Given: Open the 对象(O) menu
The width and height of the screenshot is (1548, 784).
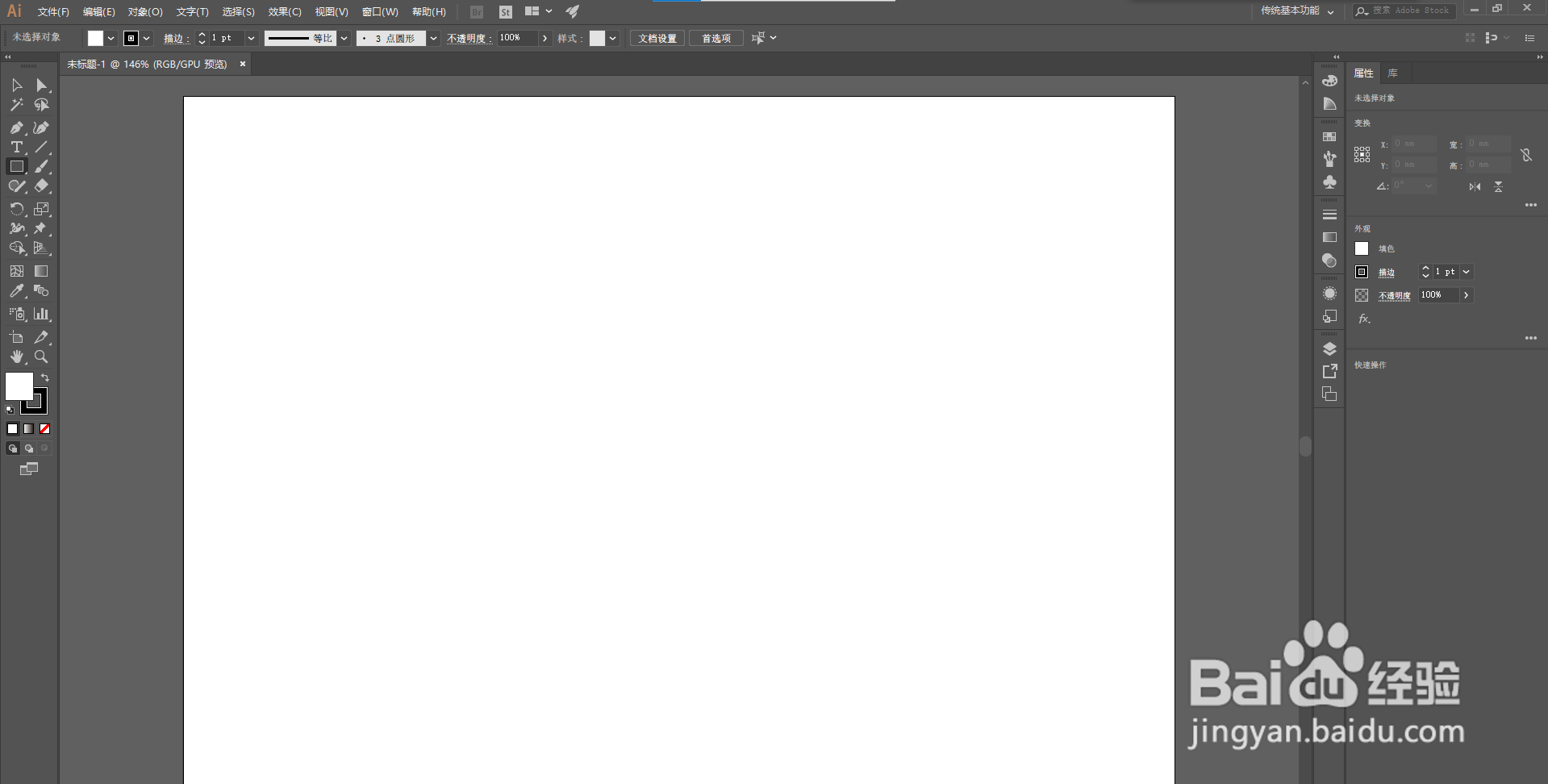Looking at the screenshot, I should tap(145, 11).
